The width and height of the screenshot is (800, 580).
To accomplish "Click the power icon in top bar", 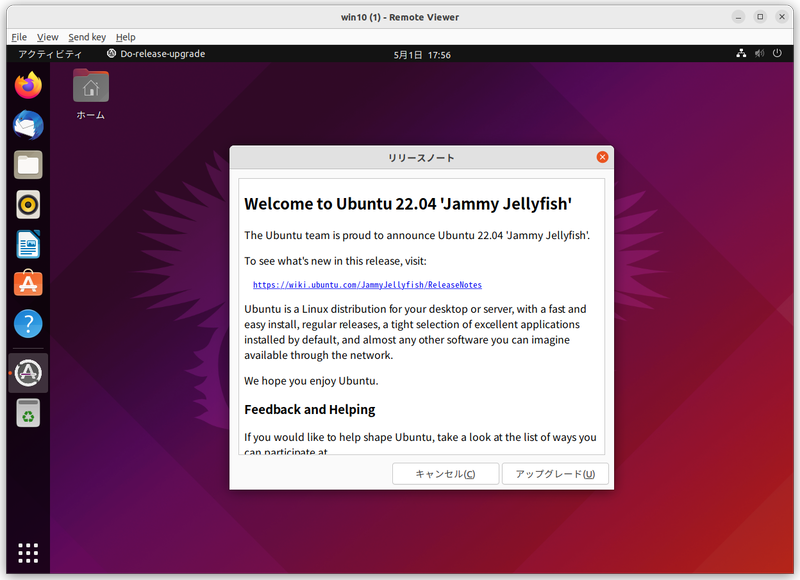I will pos(777,54).
